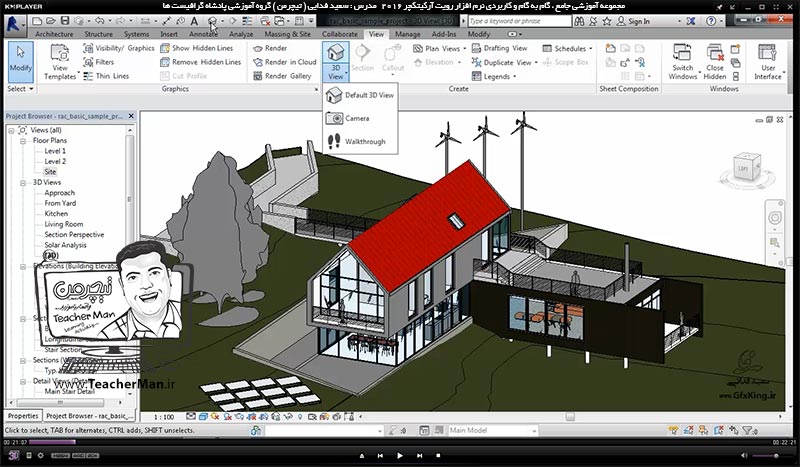The height and width of the screenshot is (467, 800).
Task: Open the Schedules dropdown
Action: (567, 48)
